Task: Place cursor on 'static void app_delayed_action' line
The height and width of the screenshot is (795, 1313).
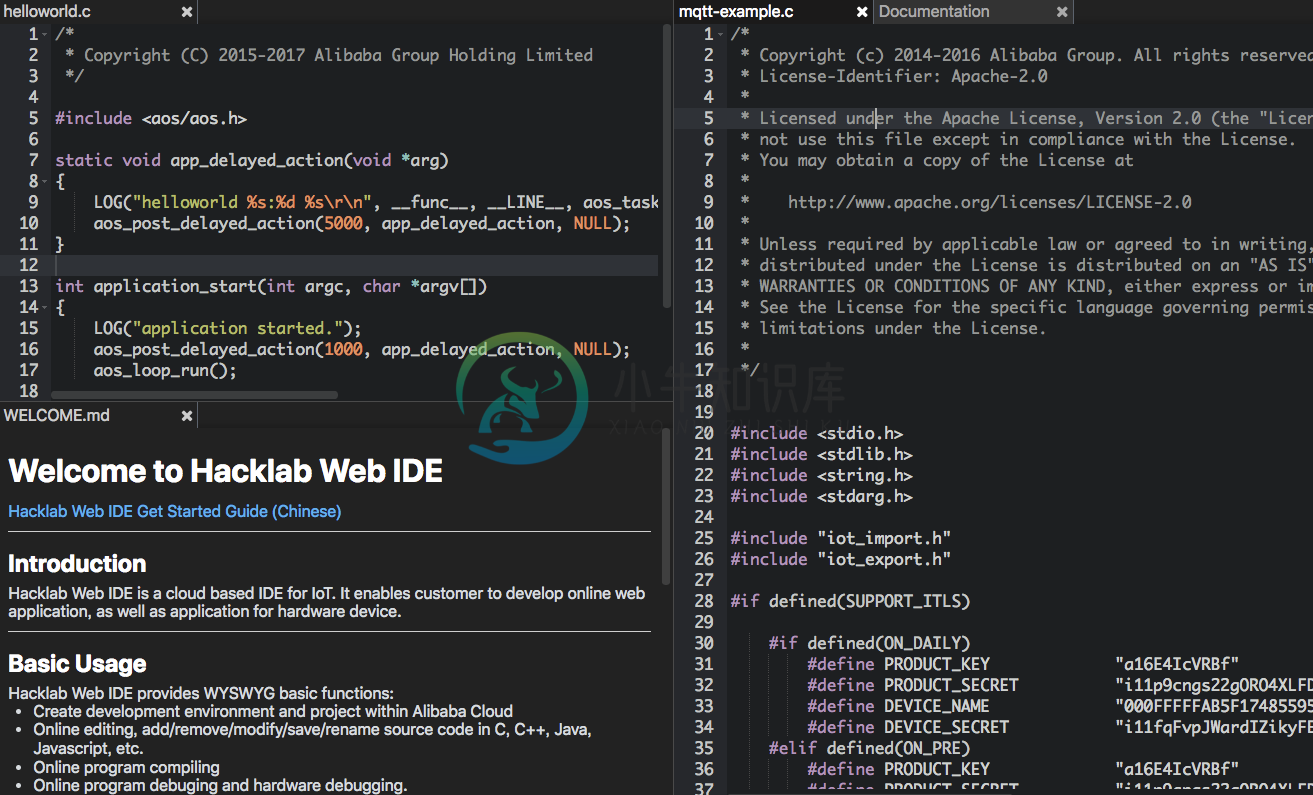Action: [x=252, y=160]
